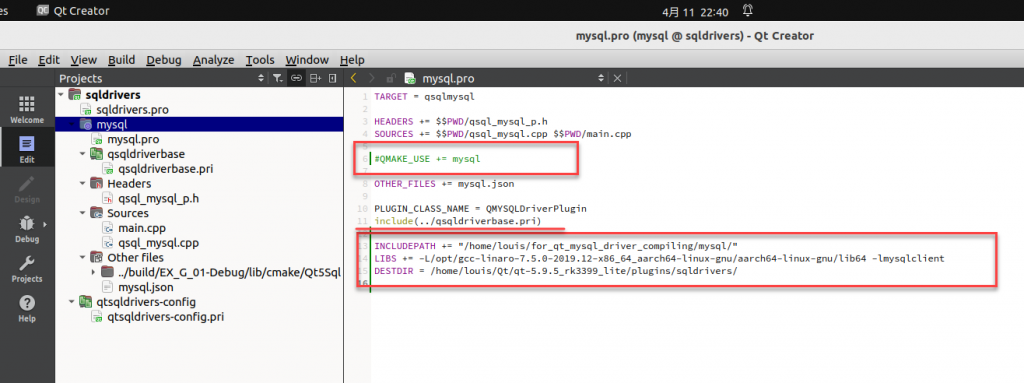Open the Analyze menu

[214, 60]
